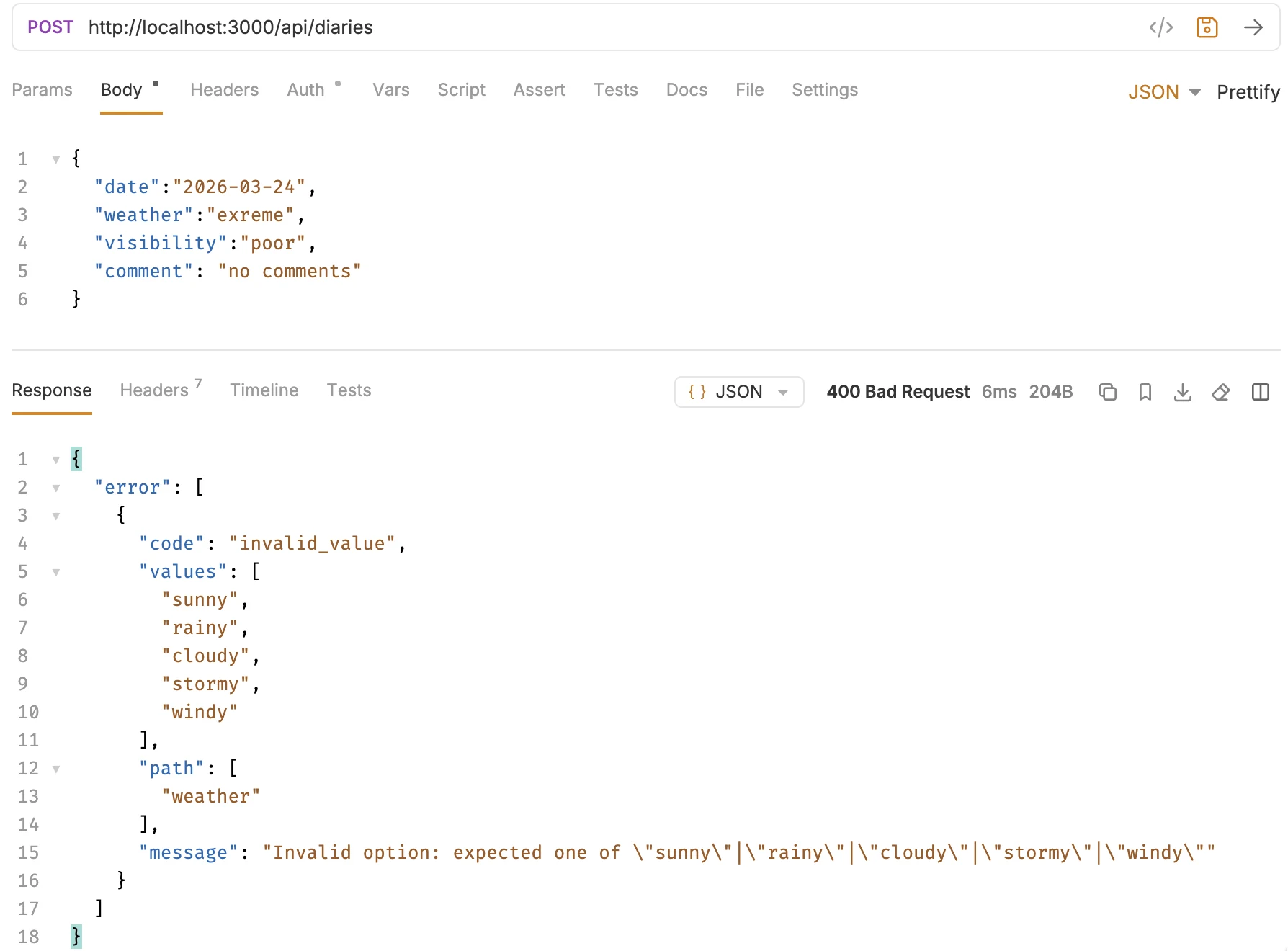Viewport: 1288px width, 951px height.
Task: Toggle the split layout icon
Action: pyautogui.click(x=1261, y=392)
